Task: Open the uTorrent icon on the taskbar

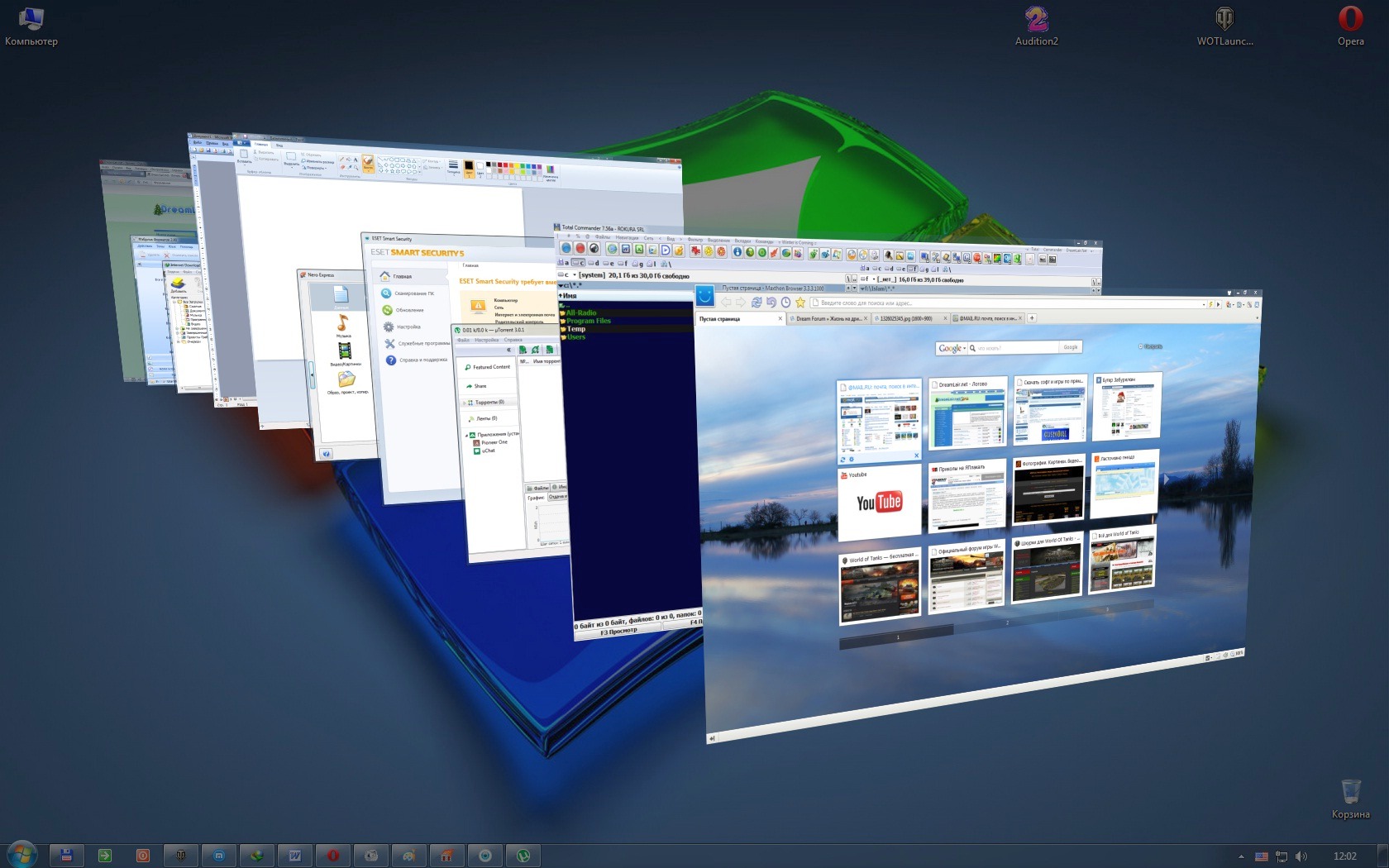Action: pos(523,856)
